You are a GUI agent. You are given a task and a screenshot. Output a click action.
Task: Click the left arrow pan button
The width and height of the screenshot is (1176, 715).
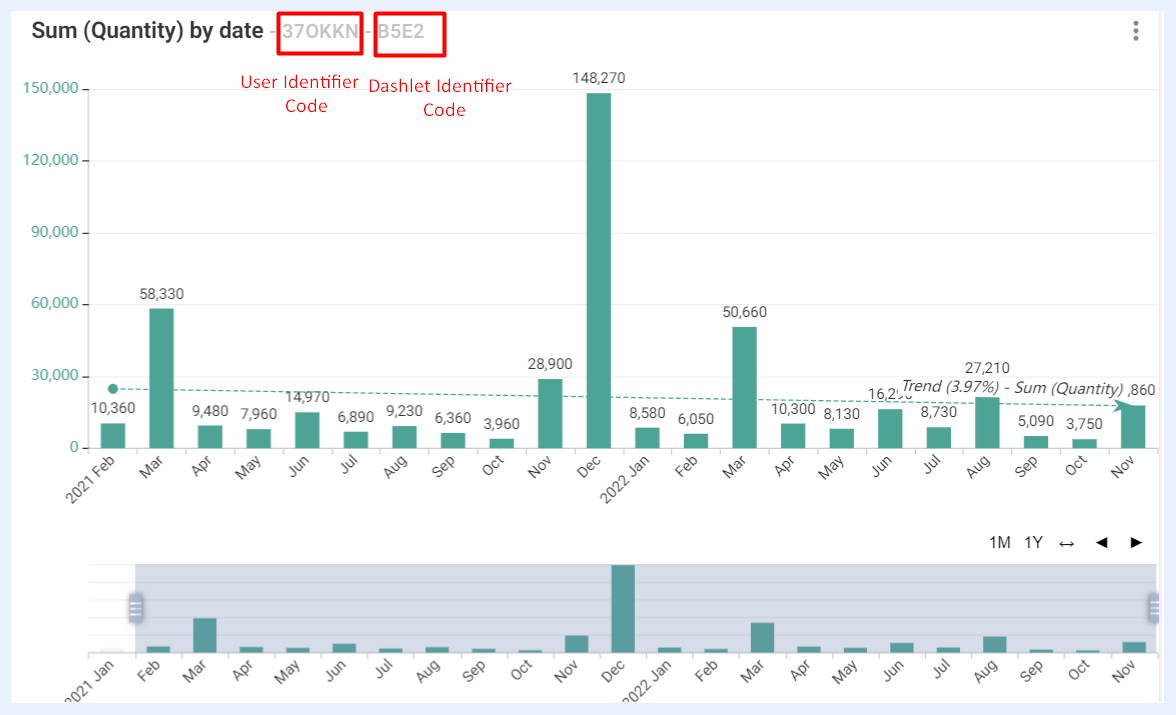coord(1101,542)
